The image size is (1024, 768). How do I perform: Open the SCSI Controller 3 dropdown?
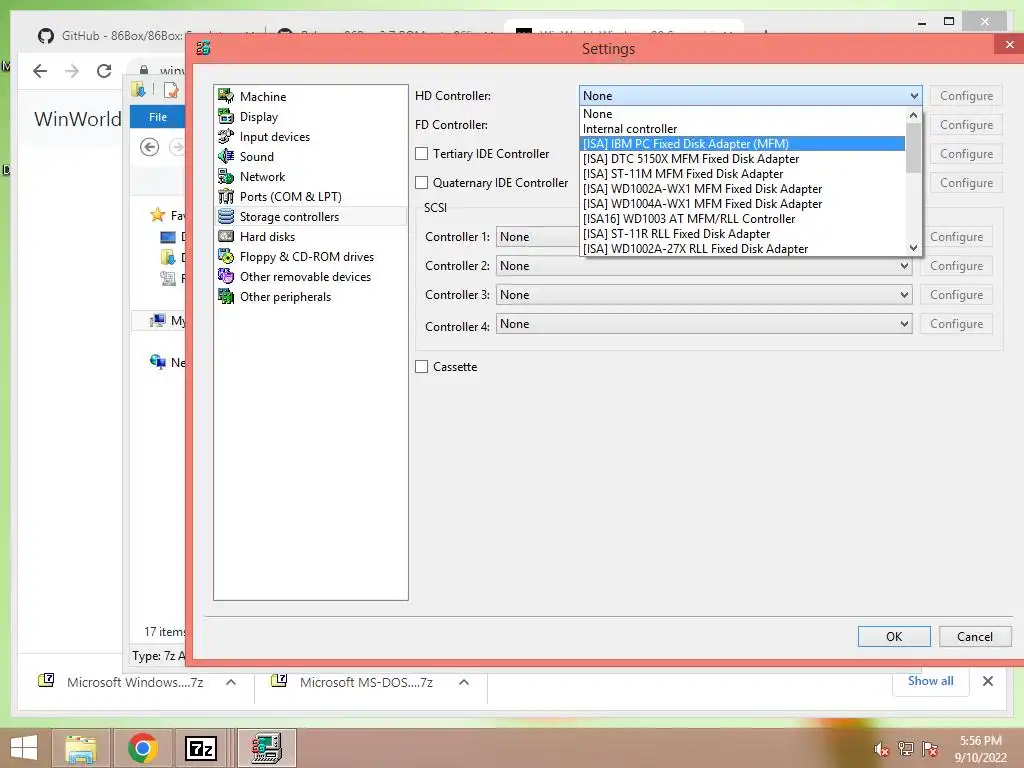(x=704, y=295)
